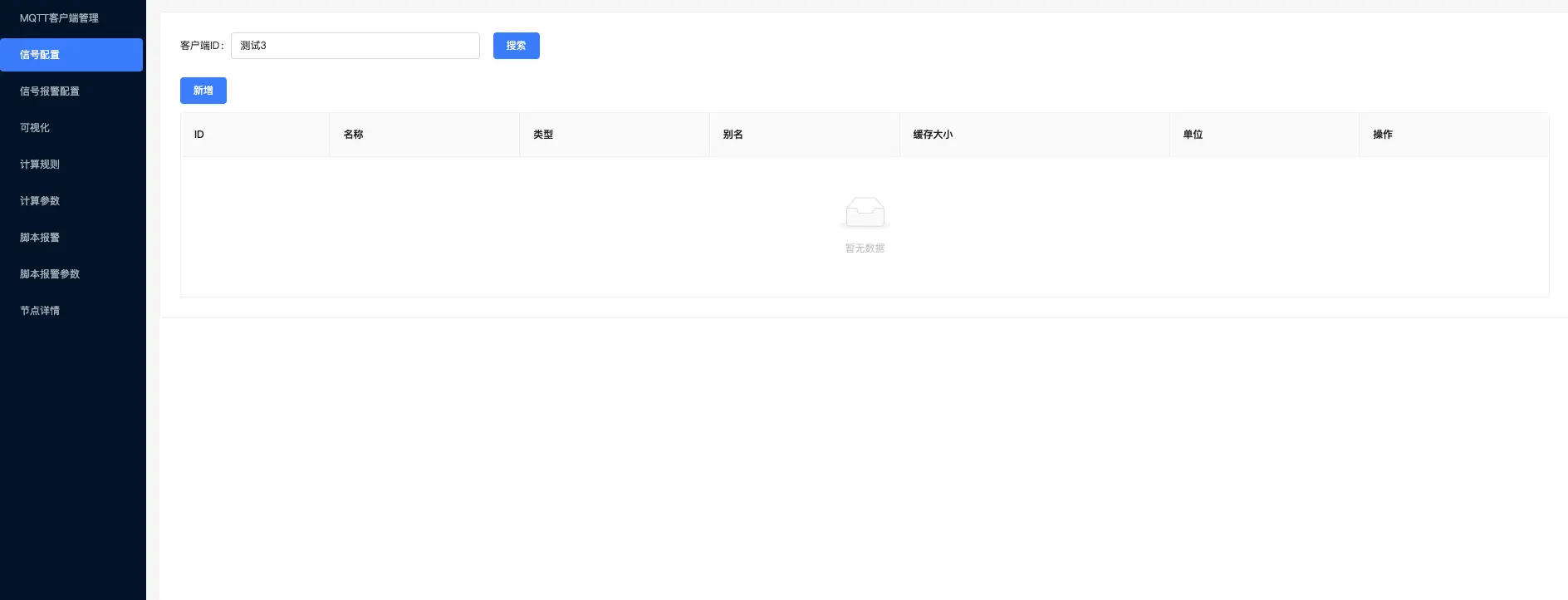Click the 搜索 button
The height and width of the screenshot is (600, 1568).
[x=517, y=46]
